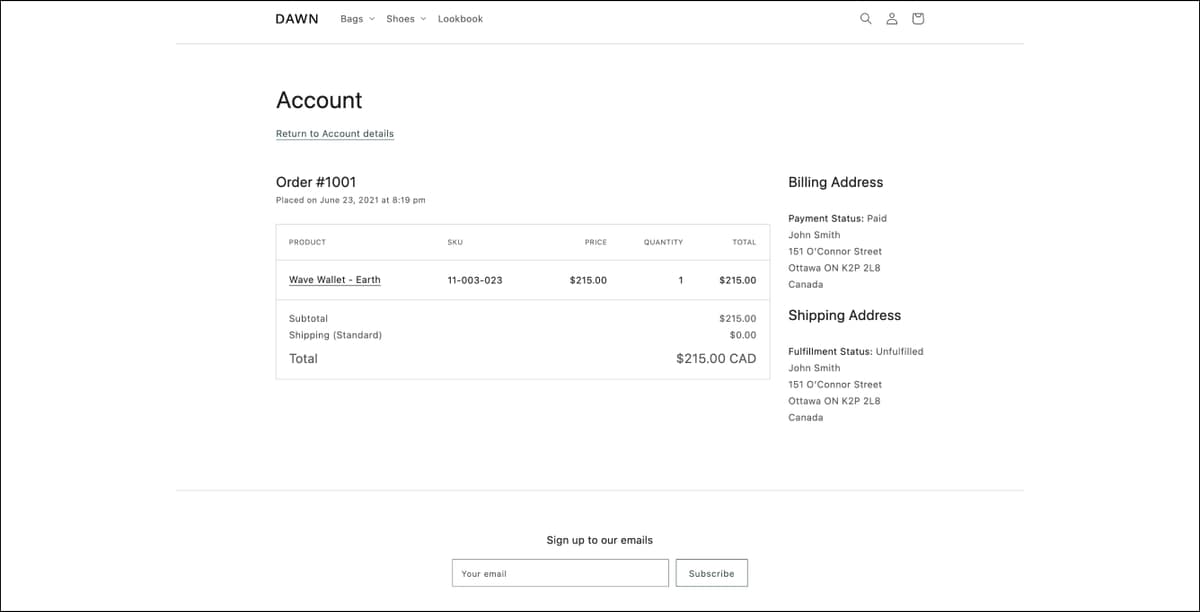Click the Subtotal label
Viewport: 1200px width, 612px height.
tap(308, 318)
